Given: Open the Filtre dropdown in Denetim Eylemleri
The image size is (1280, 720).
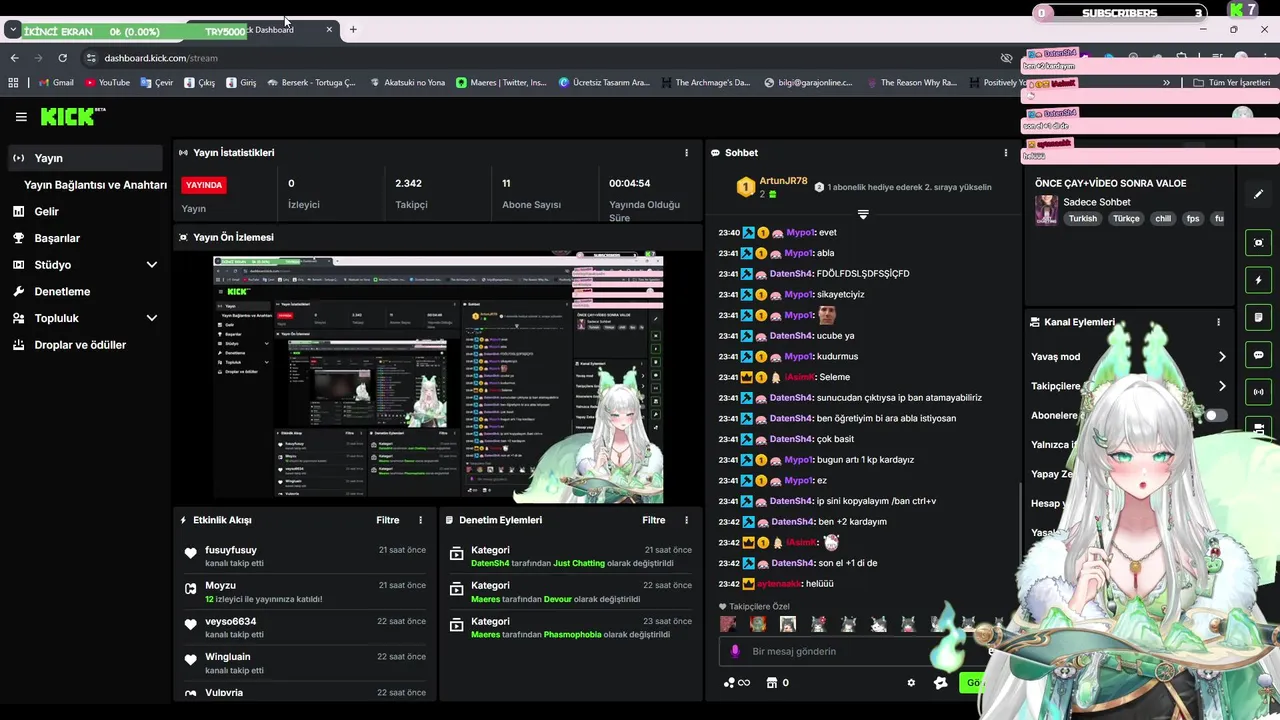Looking at the screenshot, I should coord(654,520).
